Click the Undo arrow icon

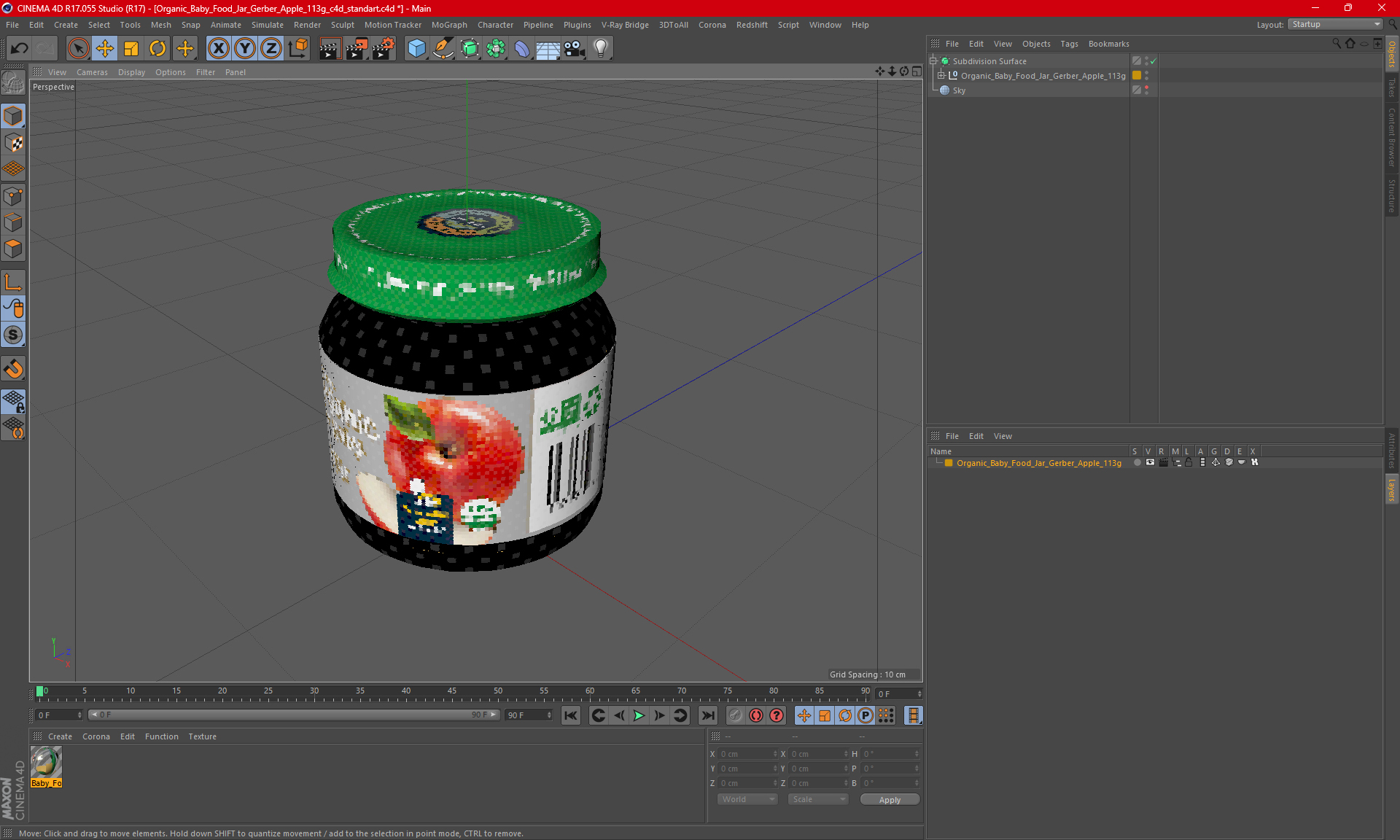click(x=20, y=49)
